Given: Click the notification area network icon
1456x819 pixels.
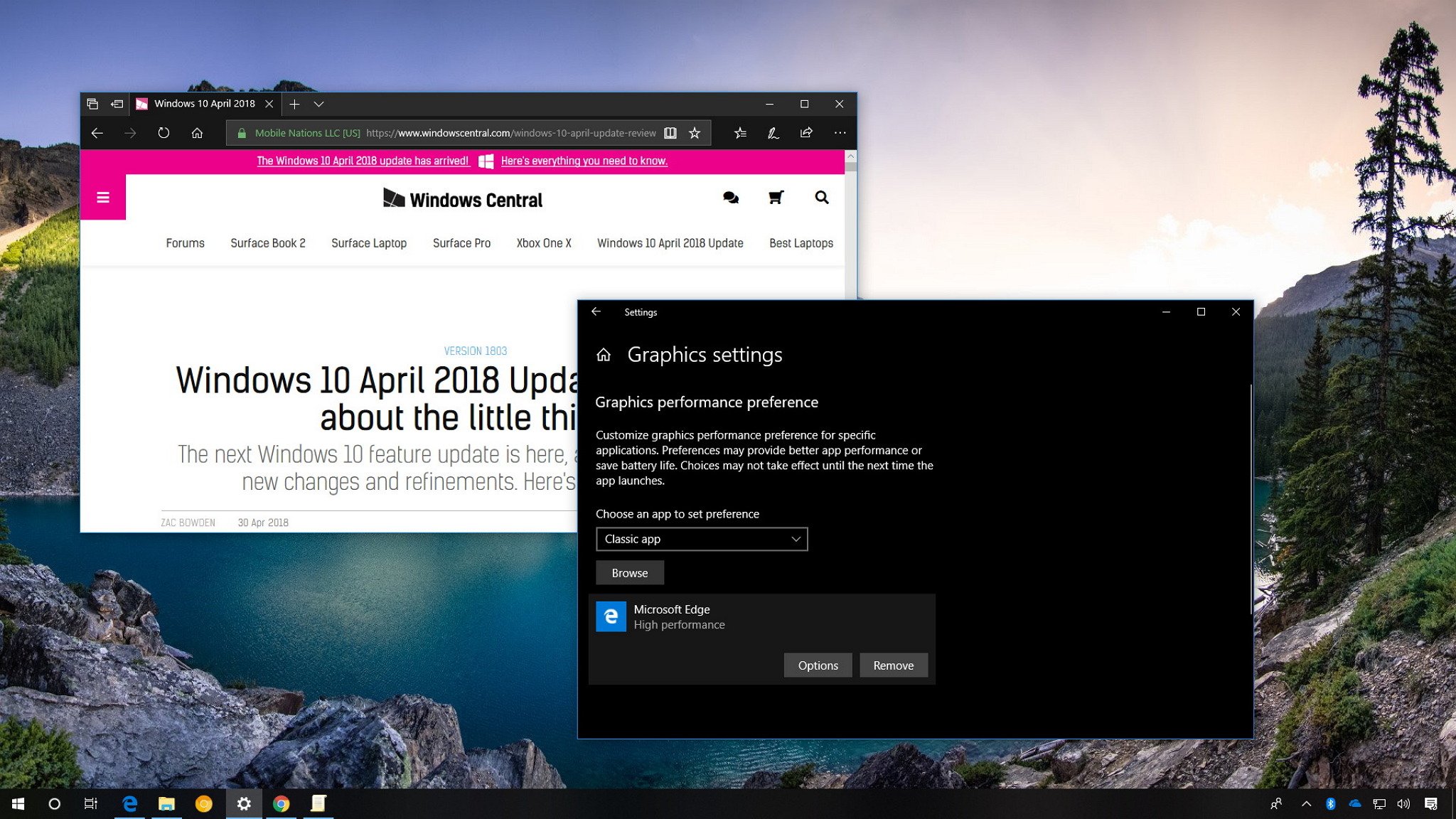Looking at the screenshot, I should coord(1377,803).
